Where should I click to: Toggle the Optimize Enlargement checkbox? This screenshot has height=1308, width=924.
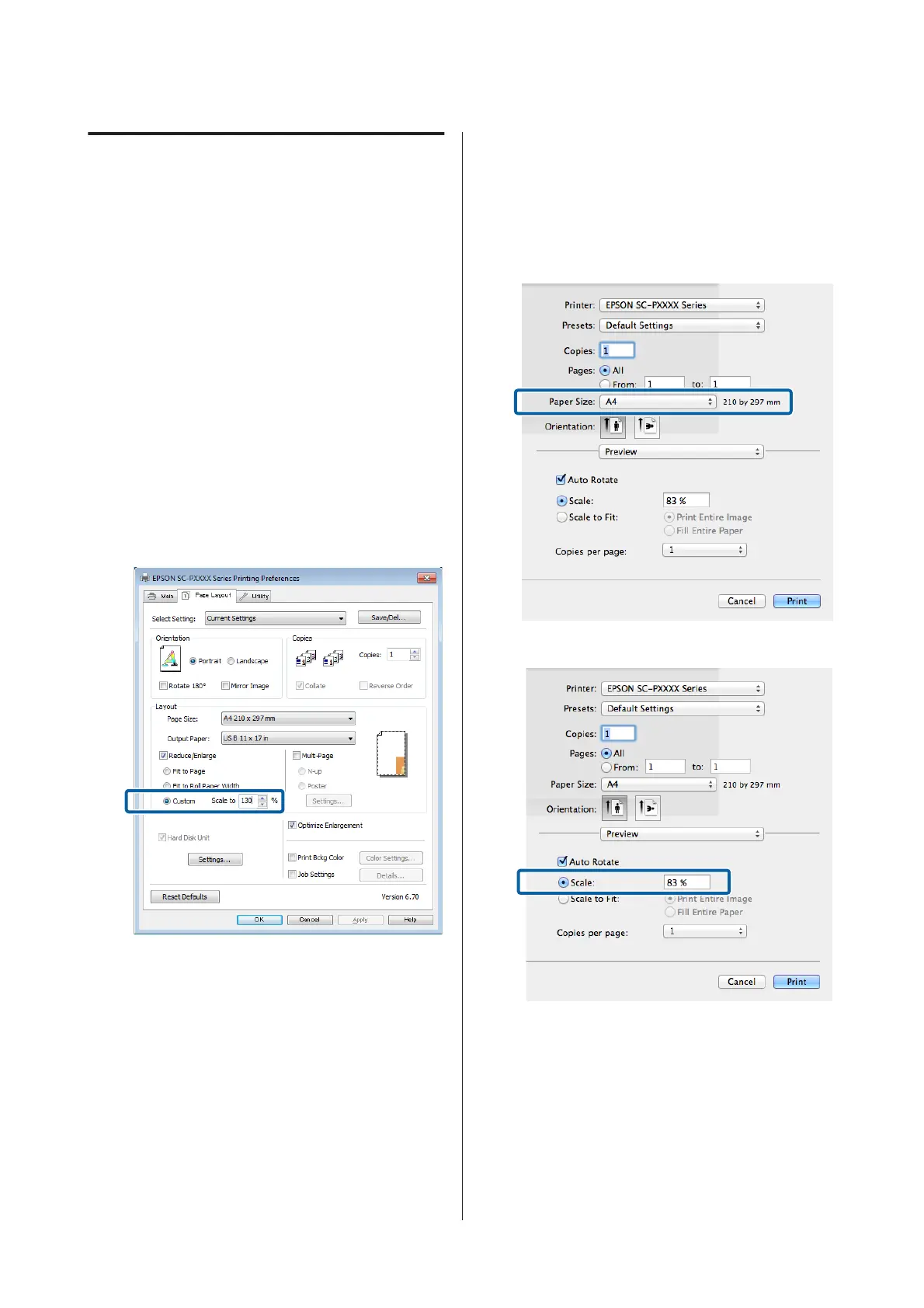coord(292,826)
